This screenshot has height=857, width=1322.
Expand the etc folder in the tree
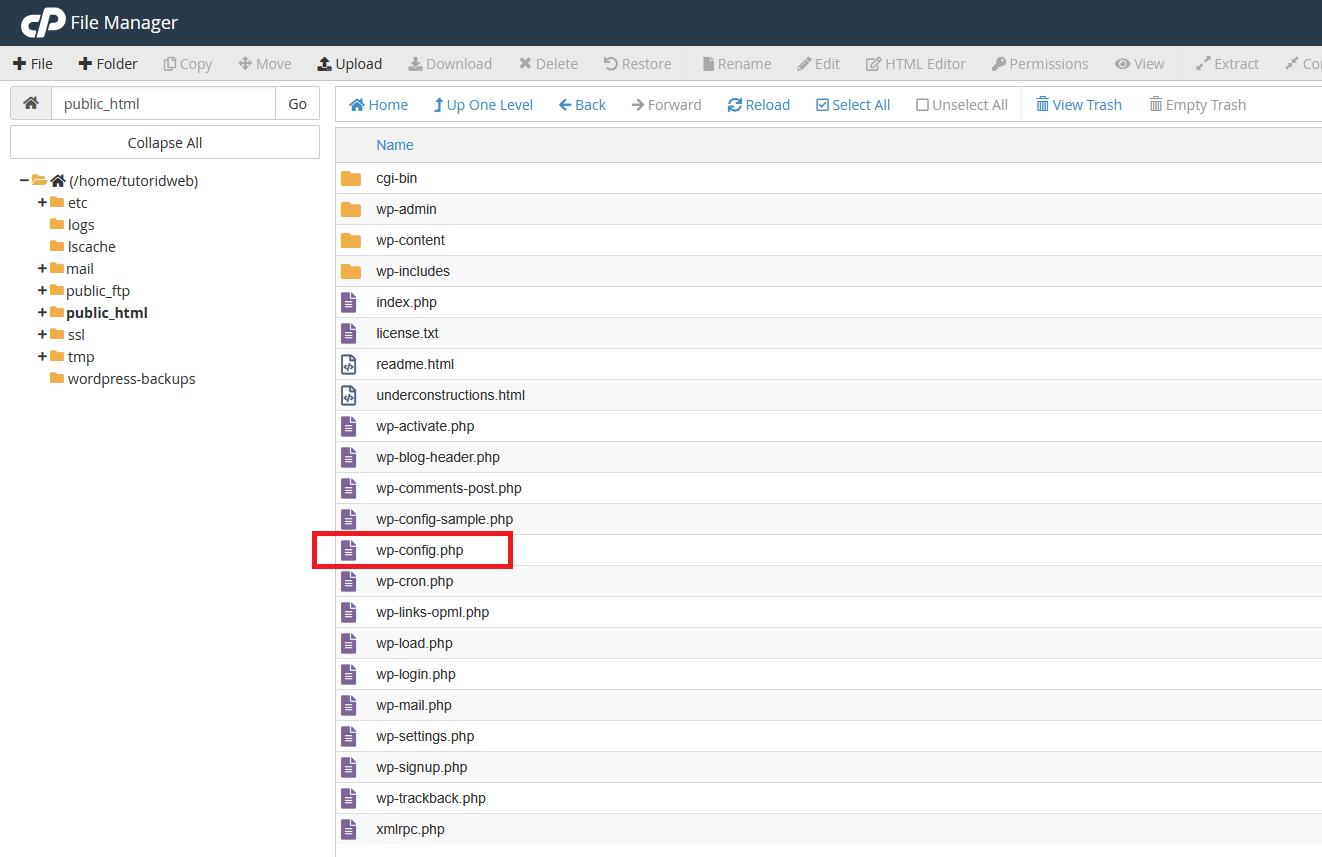click(x=41, y=202)
